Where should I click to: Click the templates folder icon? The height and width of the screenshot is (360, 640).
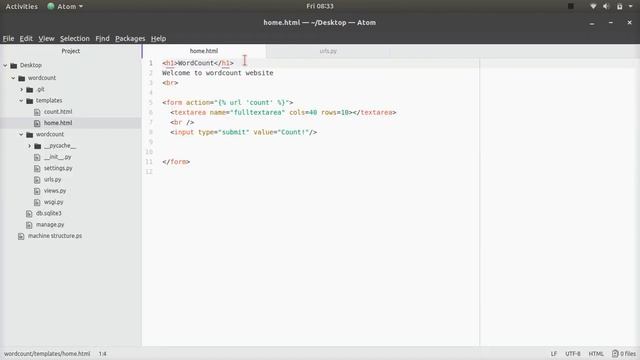[x=30, y=100]
